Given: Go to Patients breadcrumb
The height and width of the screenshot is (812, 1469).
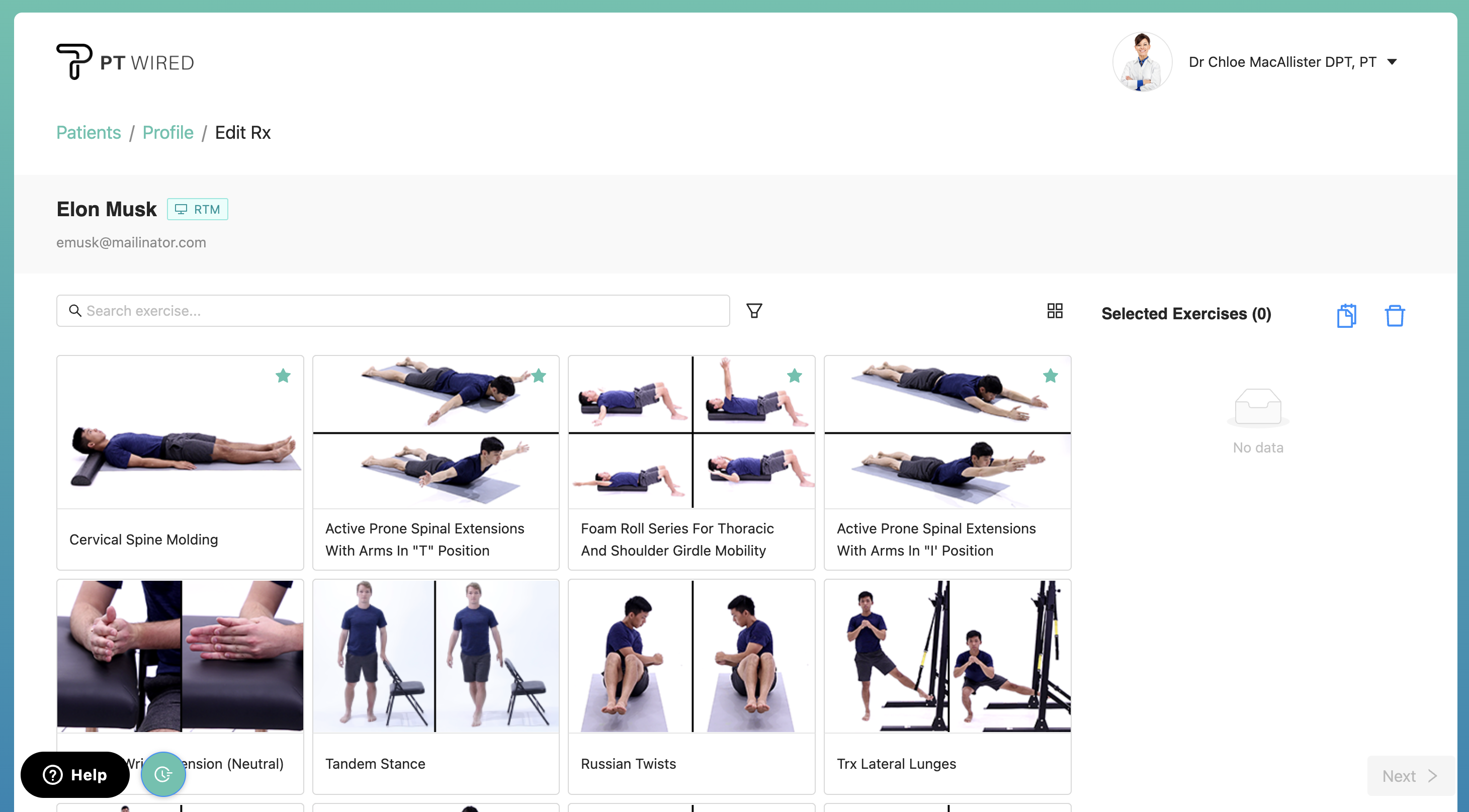Looking at the screenshot, I should [89, 132].
